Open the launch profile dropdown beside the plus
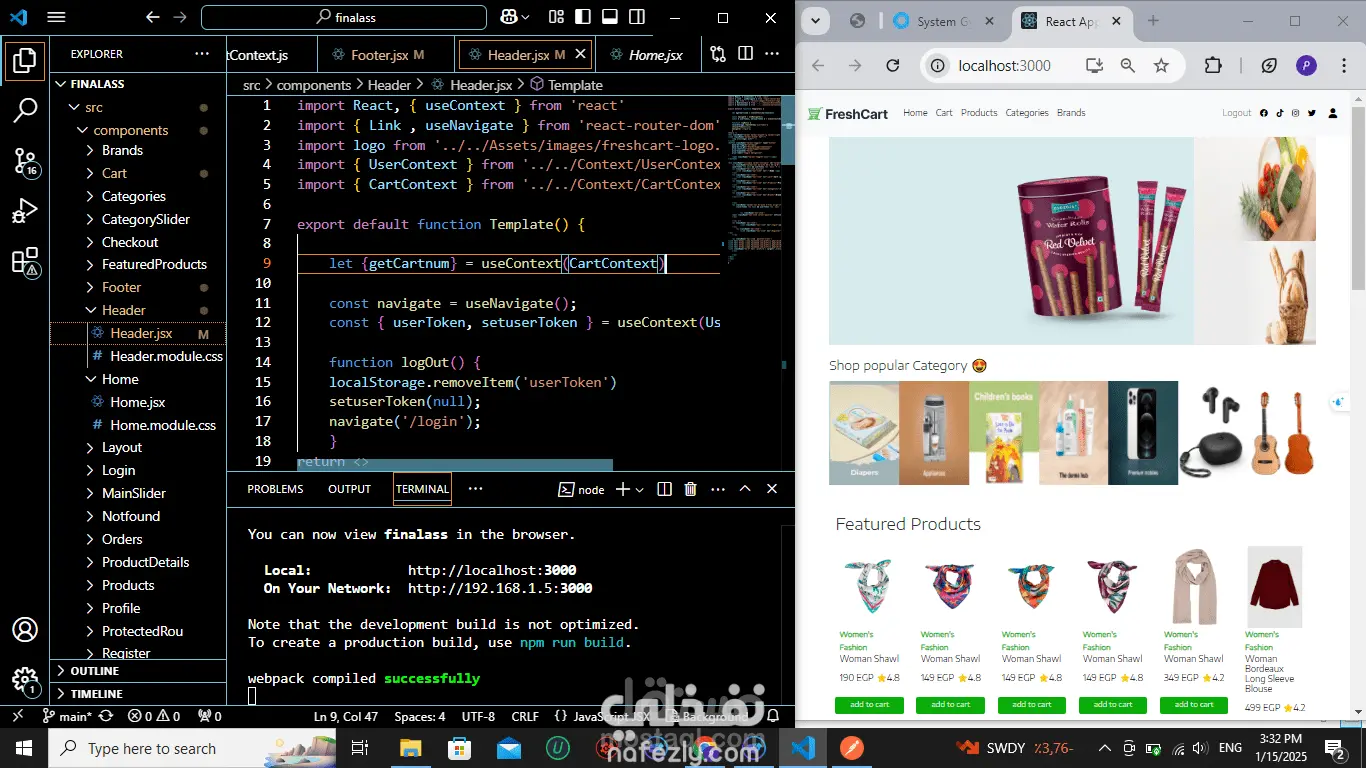1366x768 pixels. click(x=640, y=490)
